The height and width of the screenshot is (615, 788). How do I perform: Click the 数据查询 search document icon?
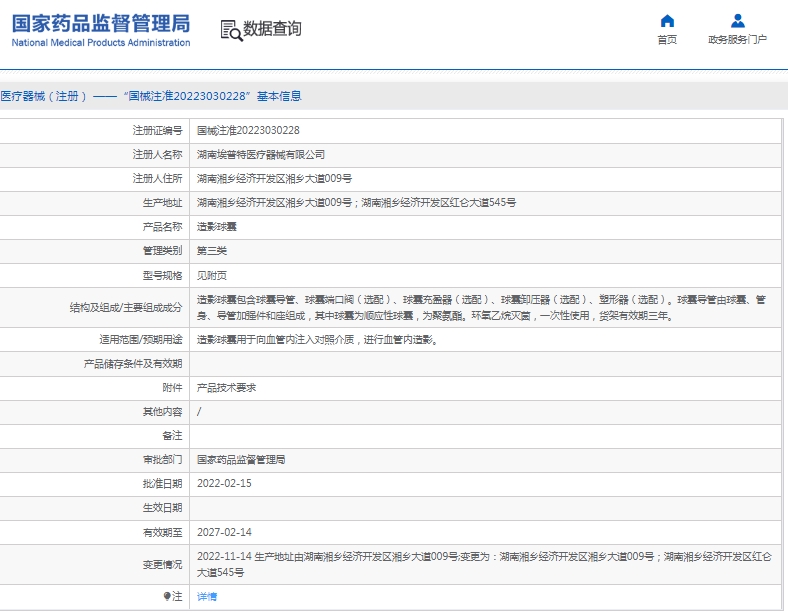(231, 30)
